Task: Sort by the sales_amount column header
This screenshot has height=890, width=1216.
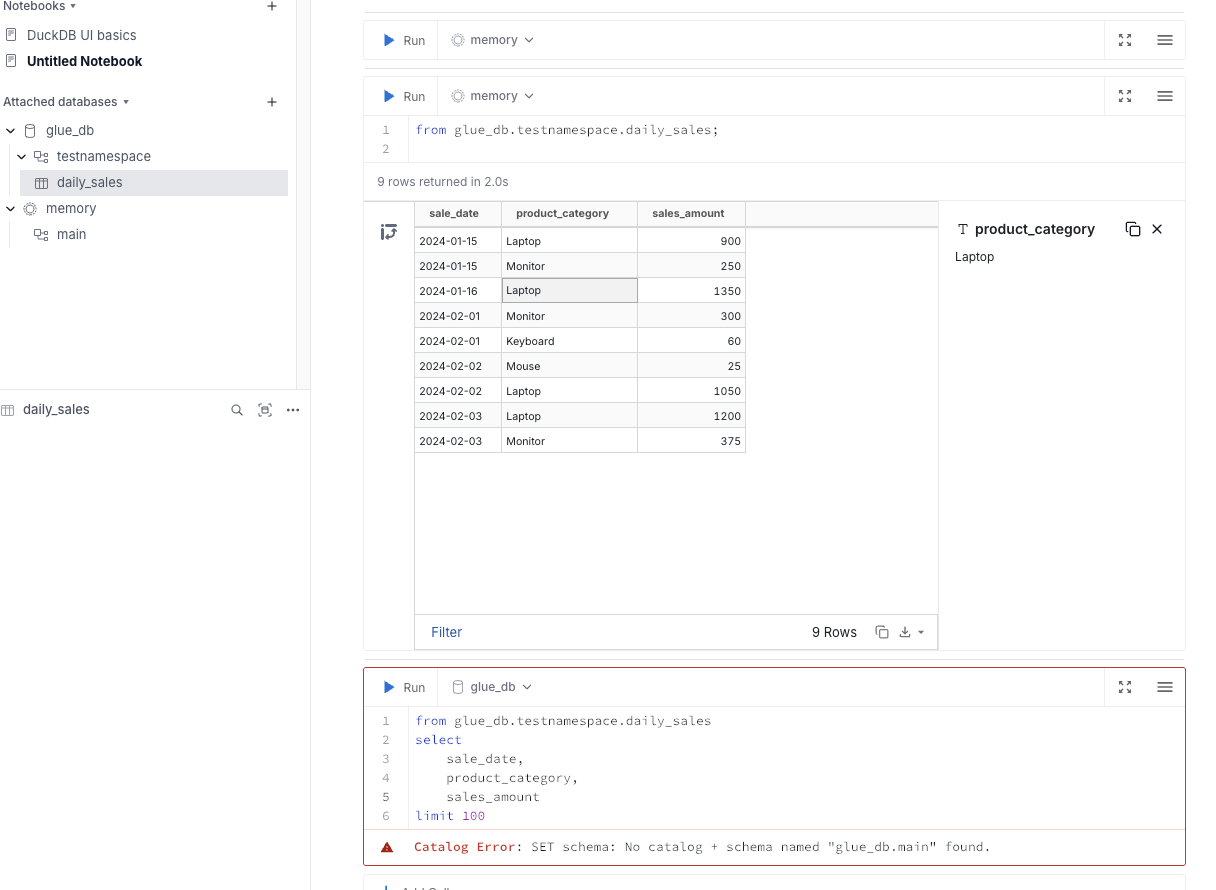Action: pos(688,213)
